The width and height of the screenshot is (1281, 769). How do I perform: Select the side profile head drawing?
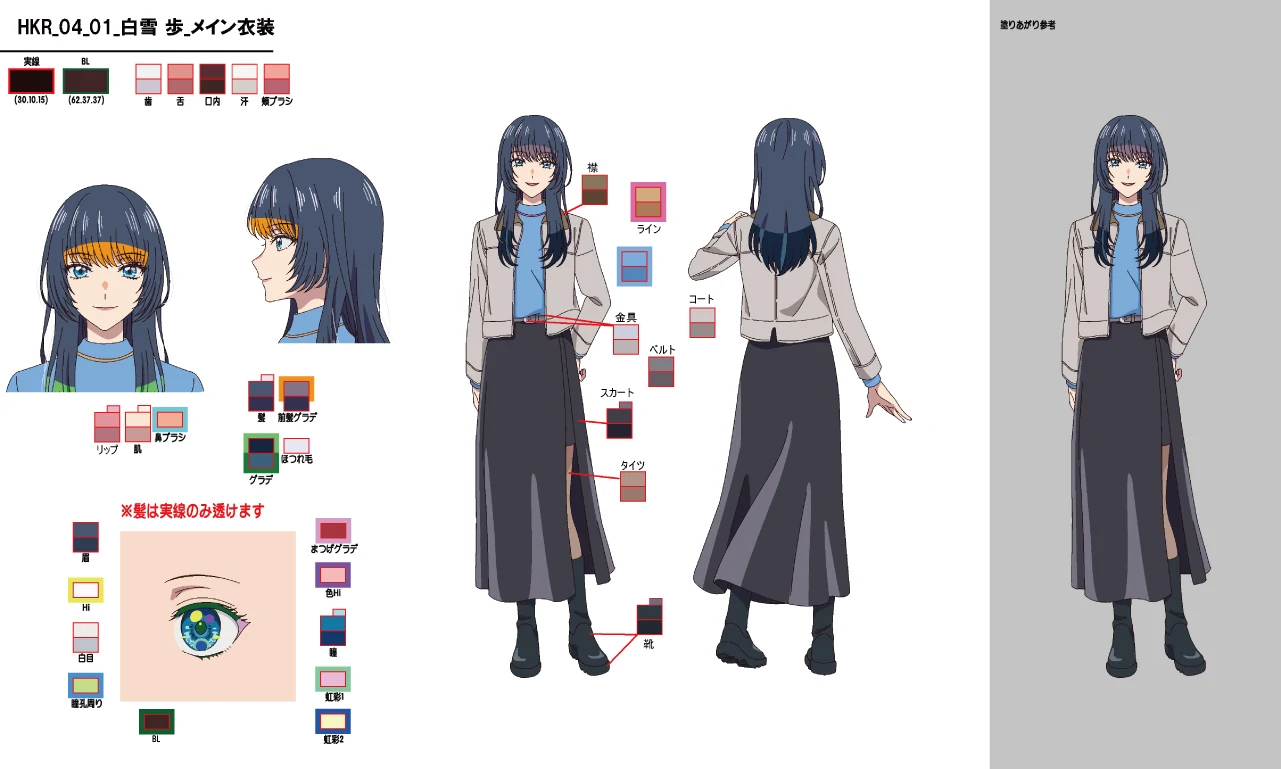[315, 255]
